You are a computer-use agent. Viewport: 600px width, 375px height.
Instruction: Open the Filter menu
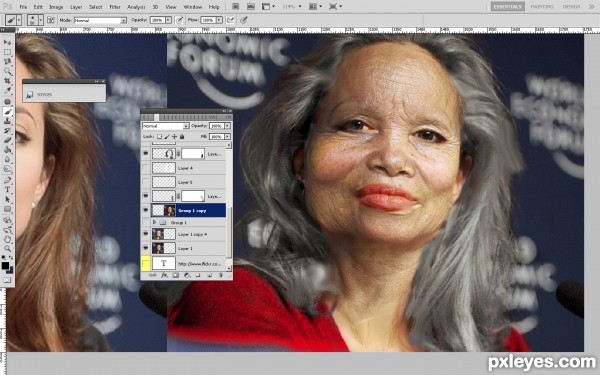click(x=115, y=7)
